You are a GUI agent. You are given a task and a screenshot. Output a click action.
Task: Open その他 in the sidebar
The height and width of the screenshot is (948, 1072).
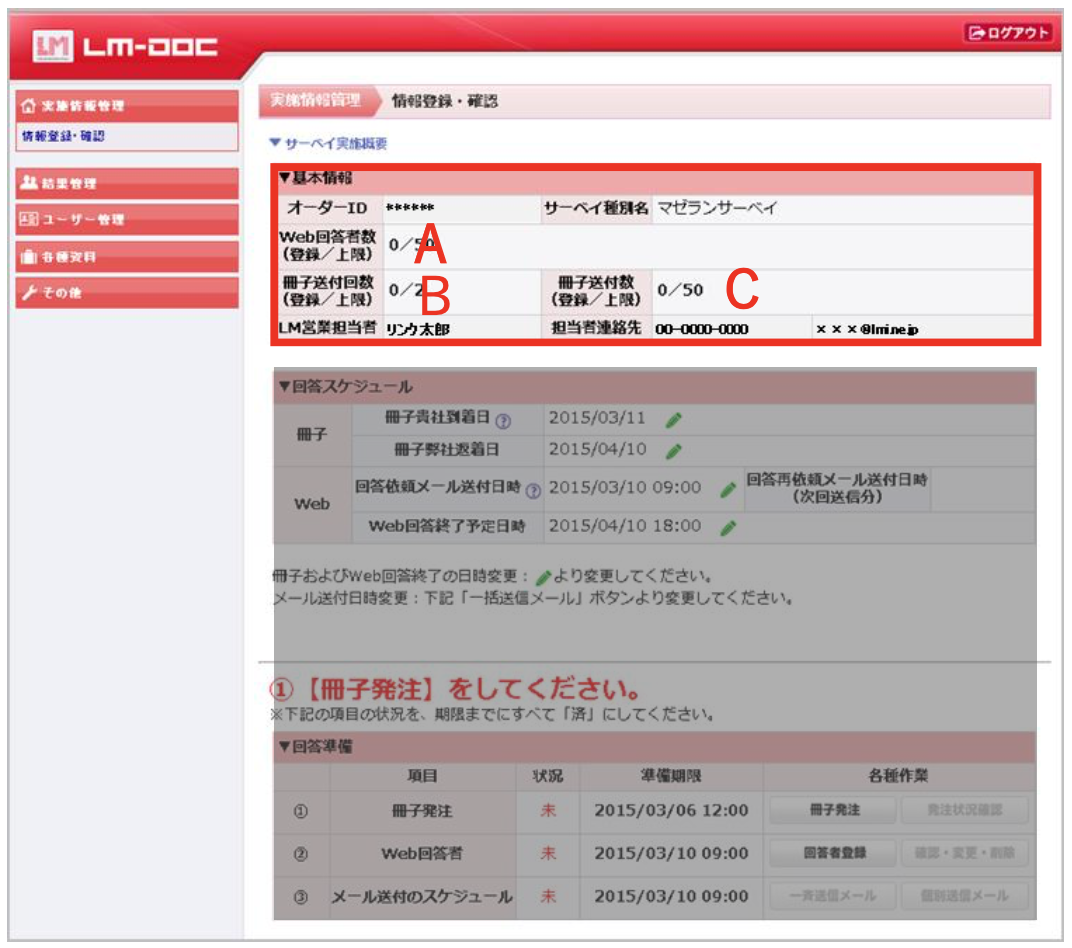[127, 293]
